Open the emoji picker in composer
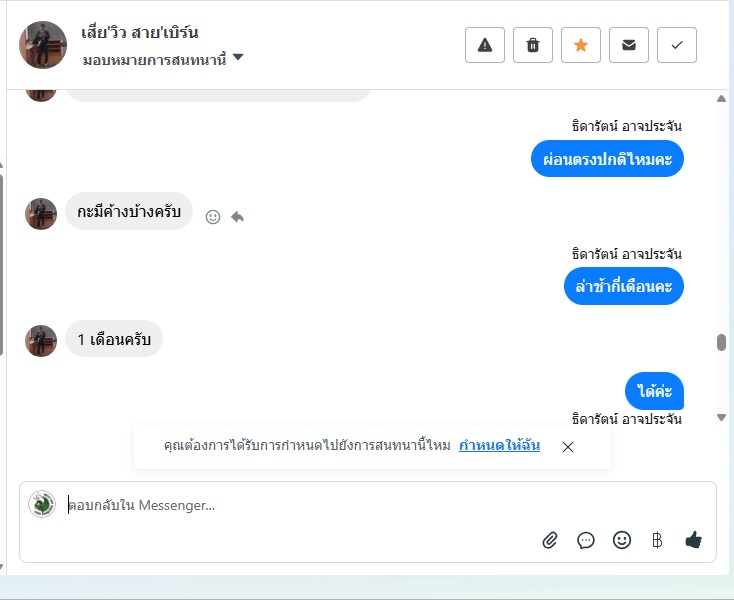This screenshot has height=600, width=734. click(622, 540)
